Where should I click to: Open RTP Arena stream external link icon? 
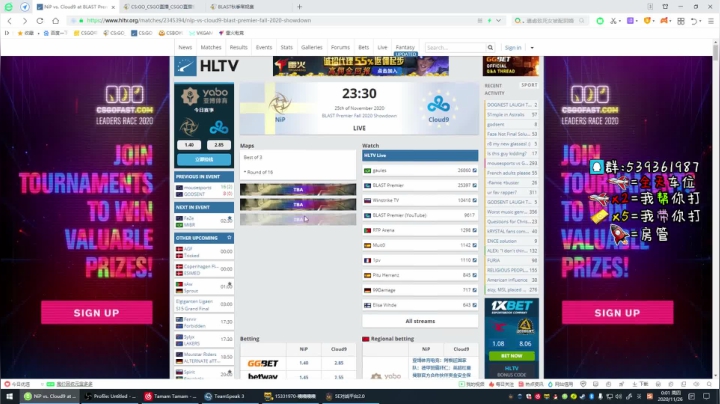[474, 230]
